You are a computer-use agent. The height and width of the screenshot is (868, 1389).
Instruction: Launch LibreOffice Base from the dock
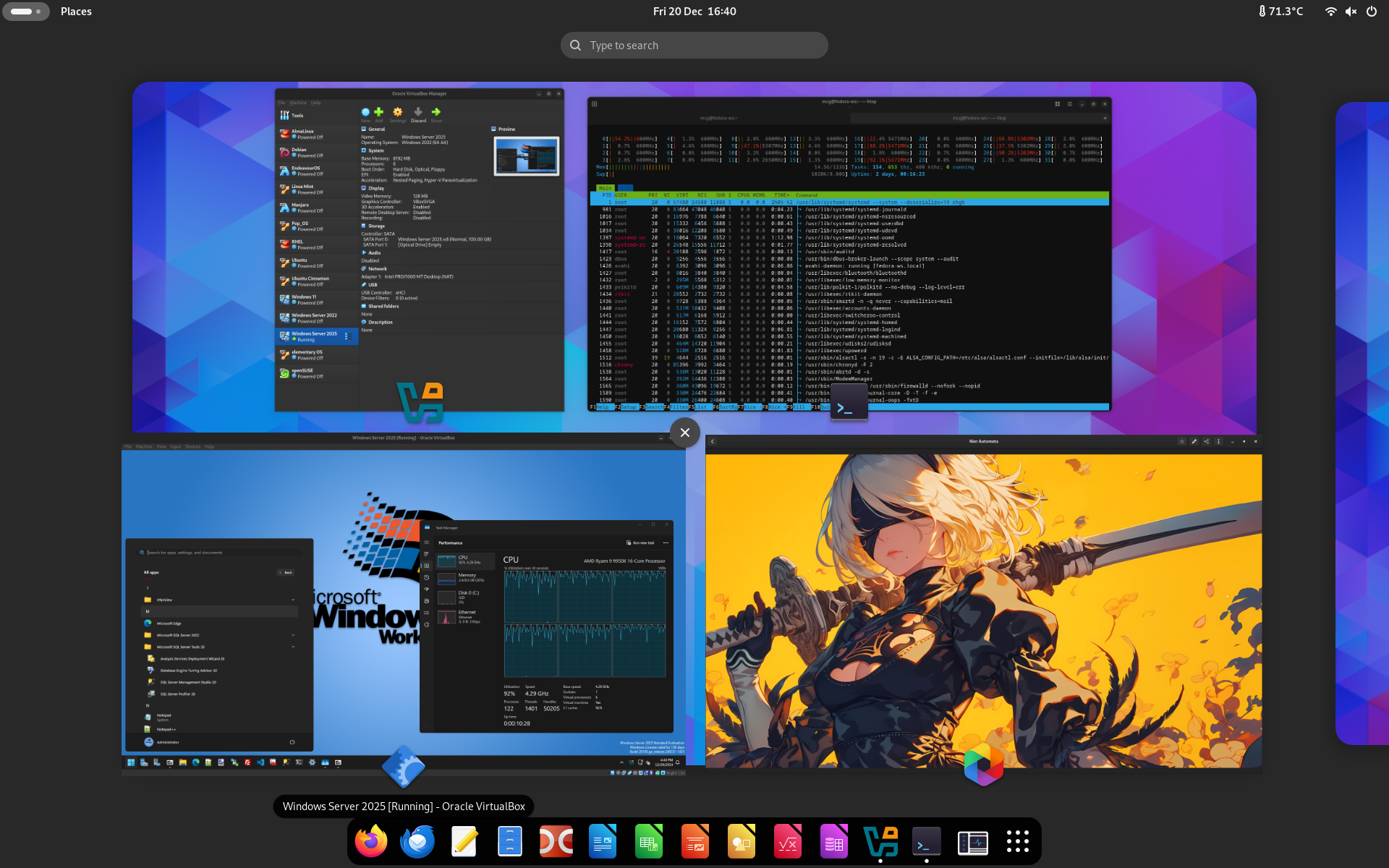[834, 841]
